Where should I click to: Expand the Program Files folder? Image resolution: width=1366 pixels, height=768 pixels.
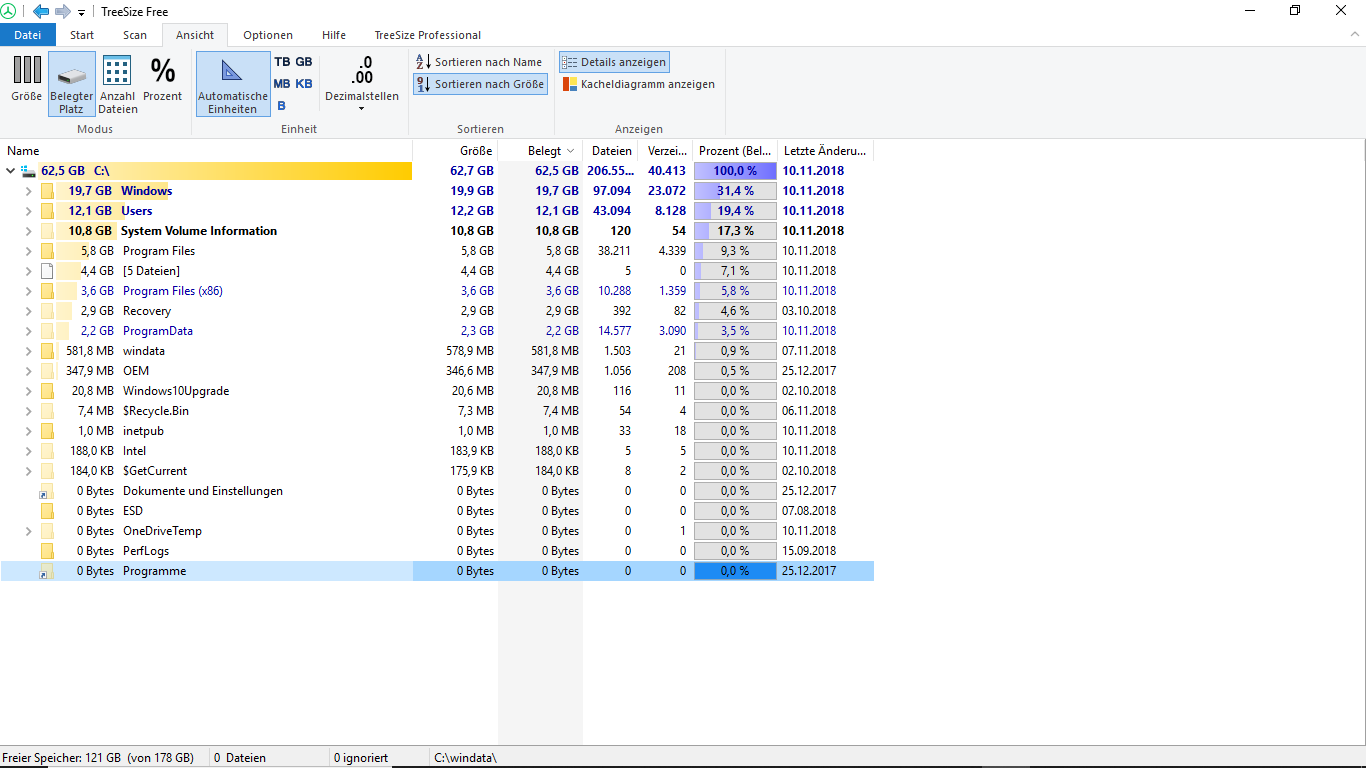(x=28, y=251)
